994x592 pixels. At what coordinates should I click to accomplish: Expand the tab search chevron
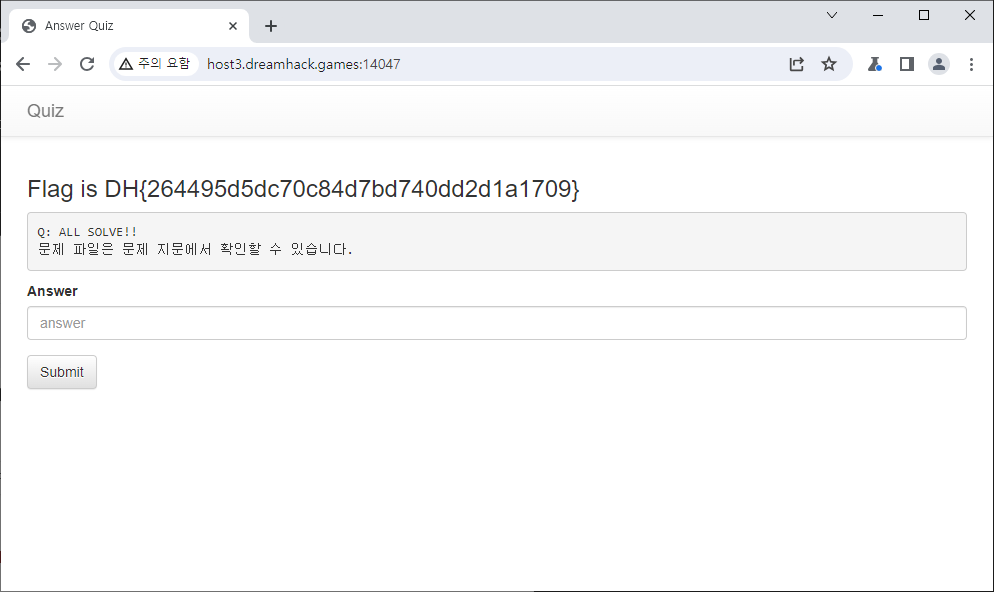831,15
